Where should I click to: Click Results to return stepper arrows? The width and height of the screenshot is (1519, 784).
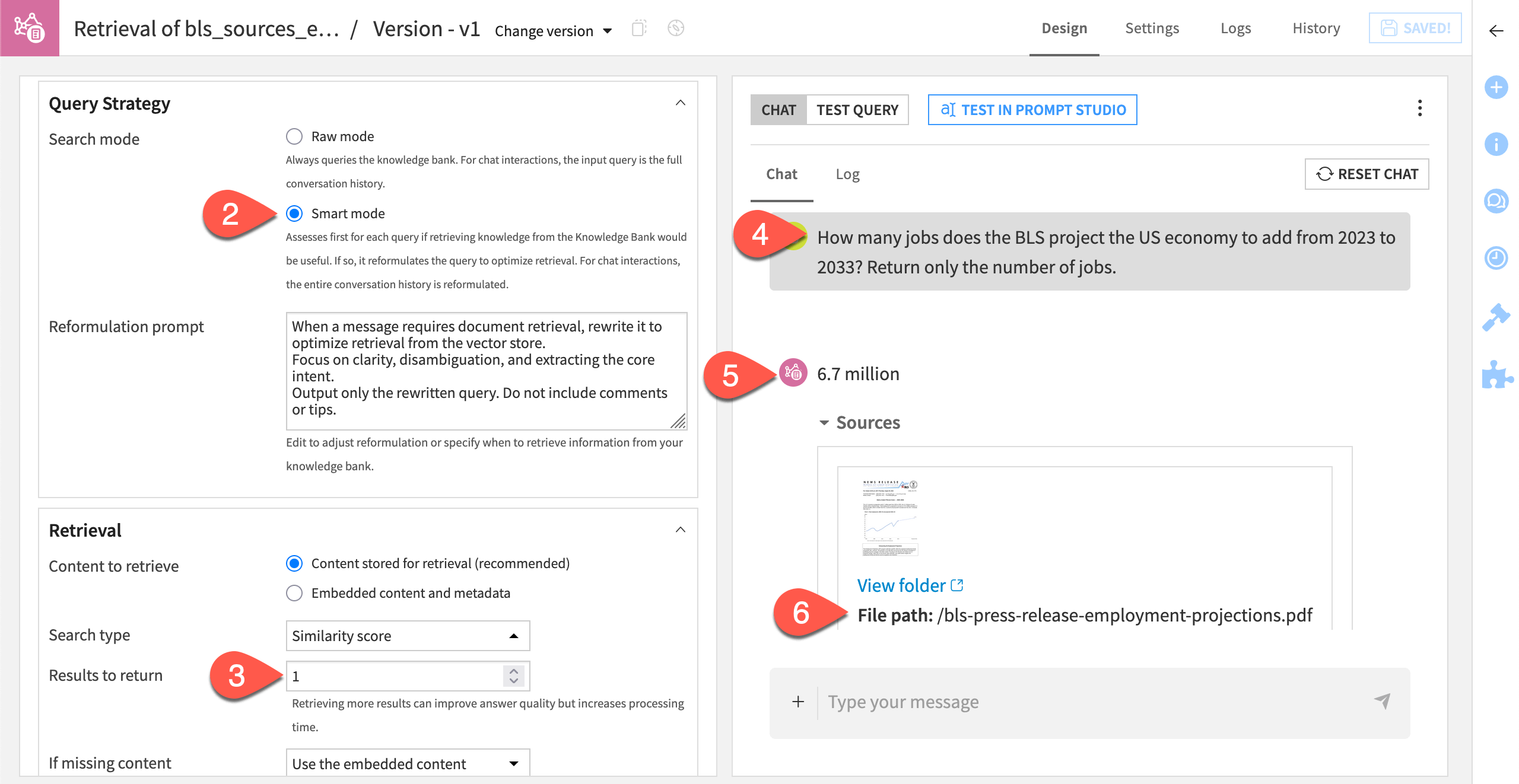pos(514,676)
